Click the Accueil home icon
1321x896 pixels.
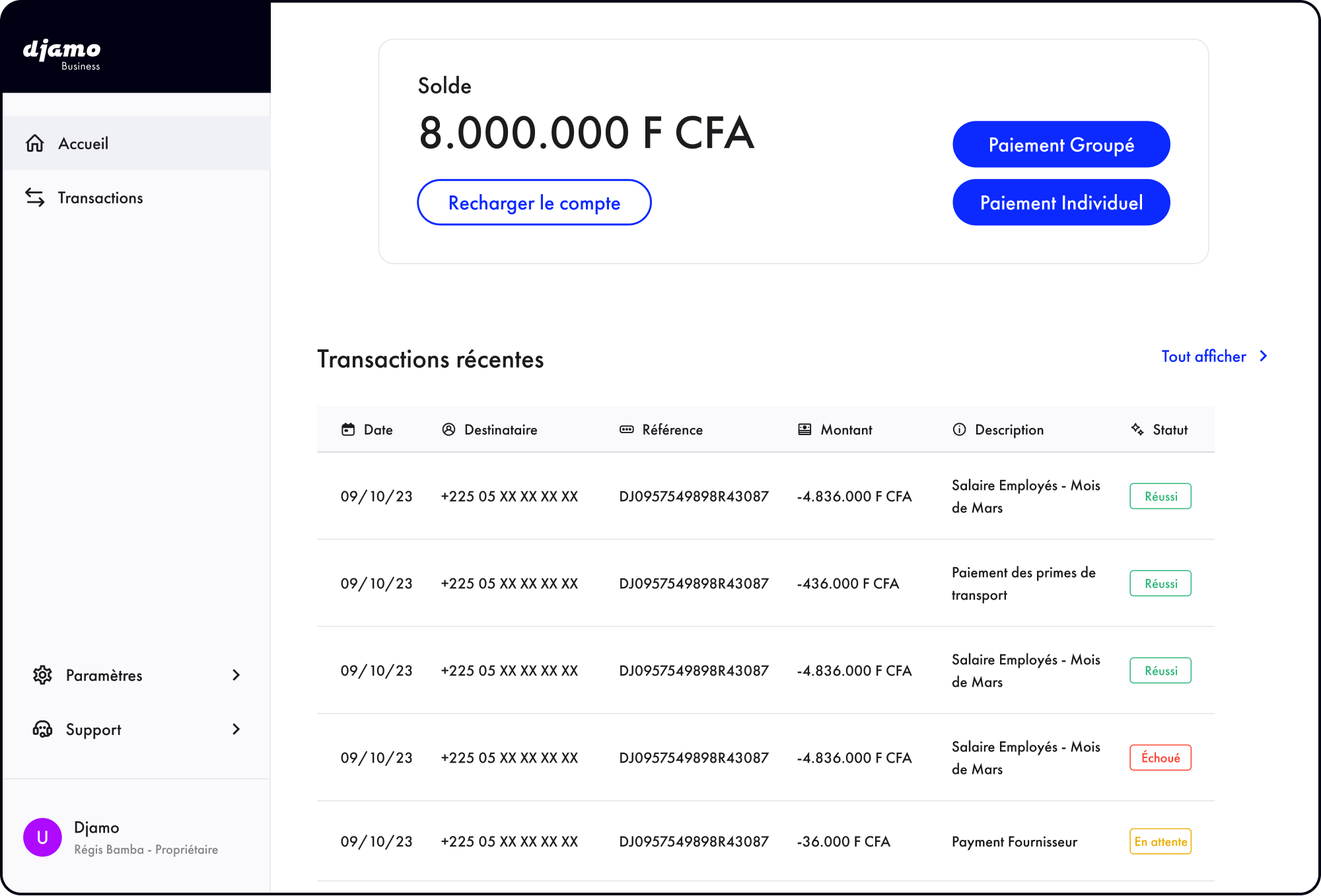point(35,143)
